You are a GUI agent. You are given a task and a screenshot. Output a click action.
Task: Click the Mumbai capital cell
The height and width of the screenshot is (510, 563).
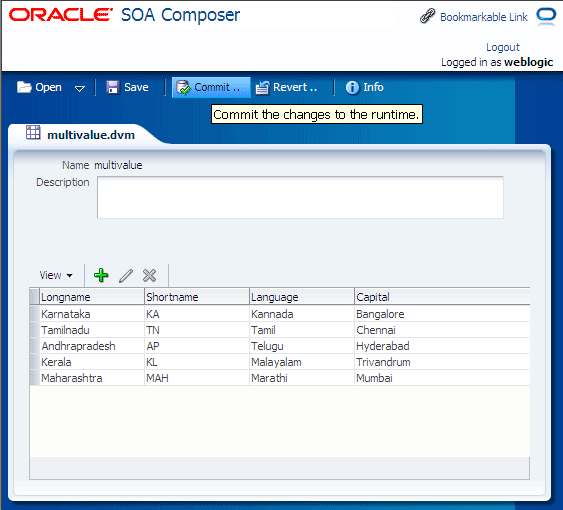442,378
